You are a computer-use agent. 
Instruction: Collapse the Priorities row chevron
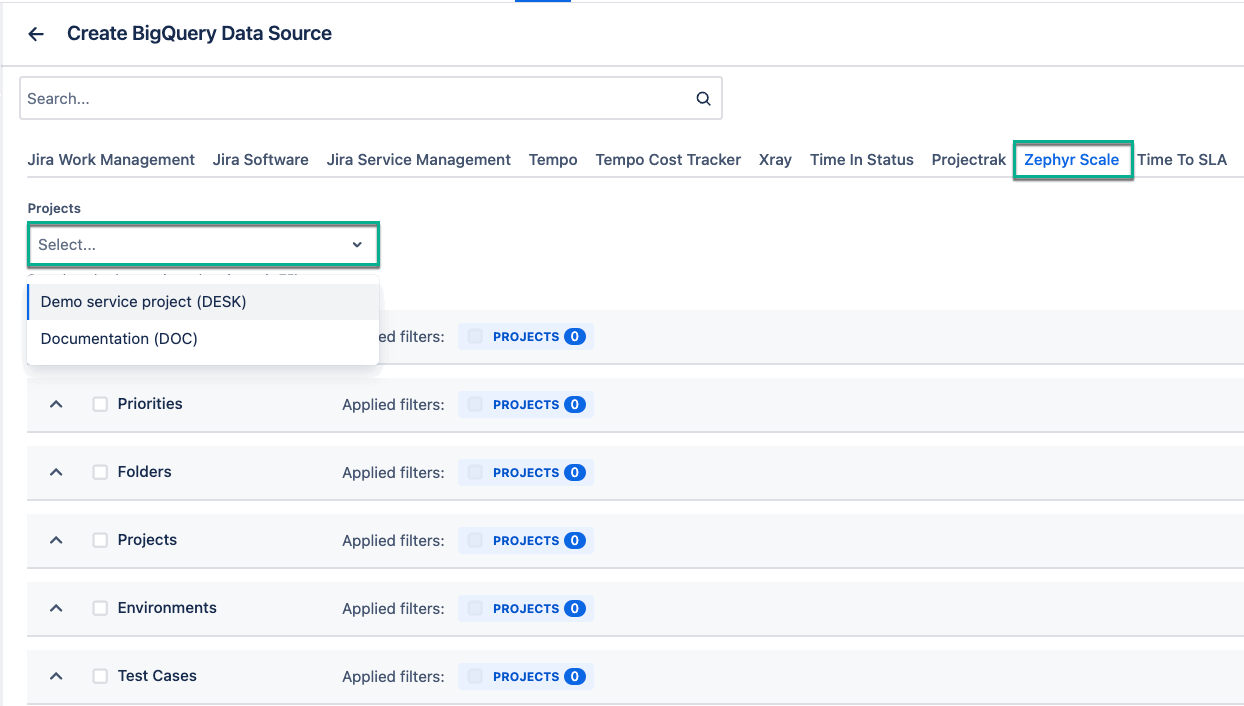pyautogui.click(x=57, y=404)
